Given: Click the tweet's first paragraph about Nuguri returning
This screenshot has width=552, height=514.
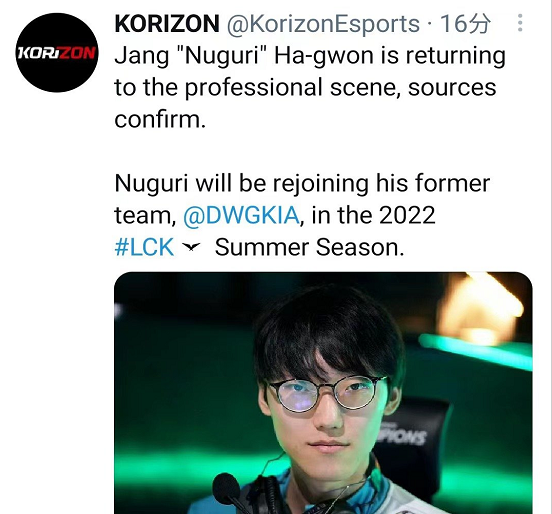Looking at the screenshot, I should coord(310,87).
